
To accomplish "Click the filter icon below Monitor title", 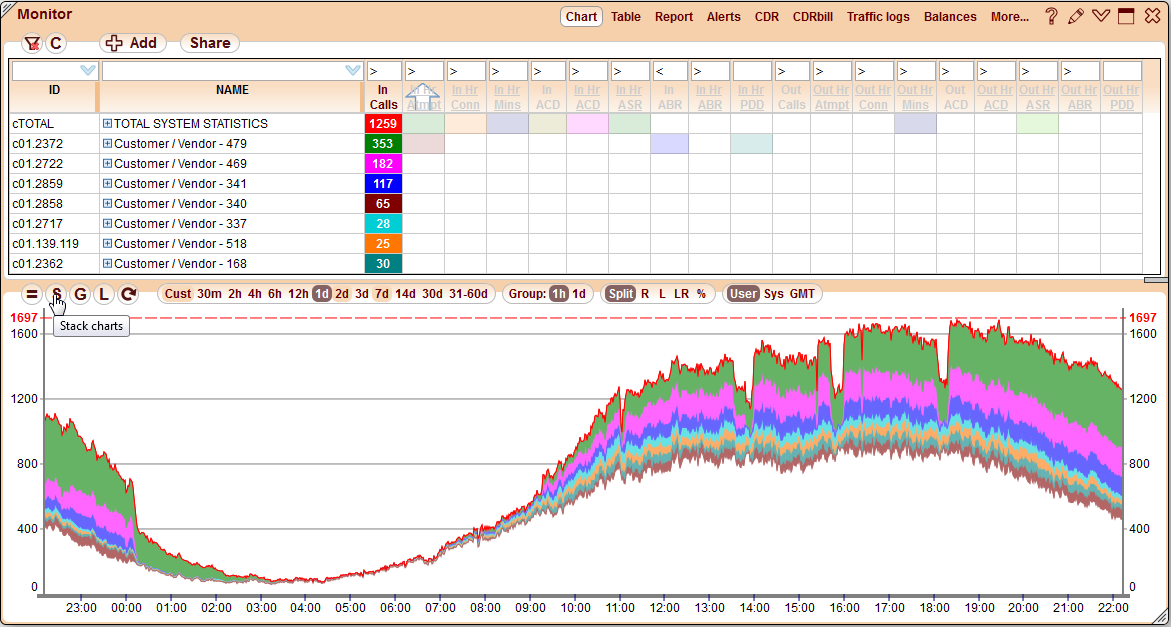I will [33, 43].
